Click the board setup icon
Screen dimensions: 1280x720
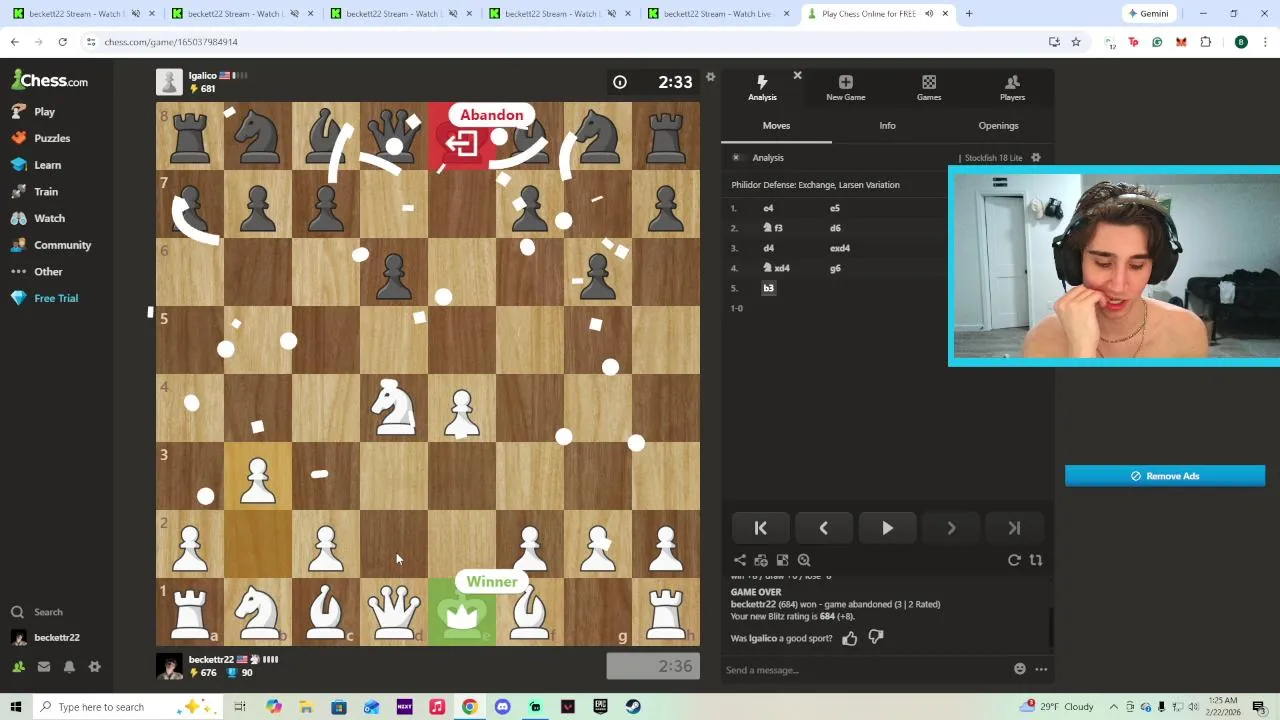pos(782,561)
